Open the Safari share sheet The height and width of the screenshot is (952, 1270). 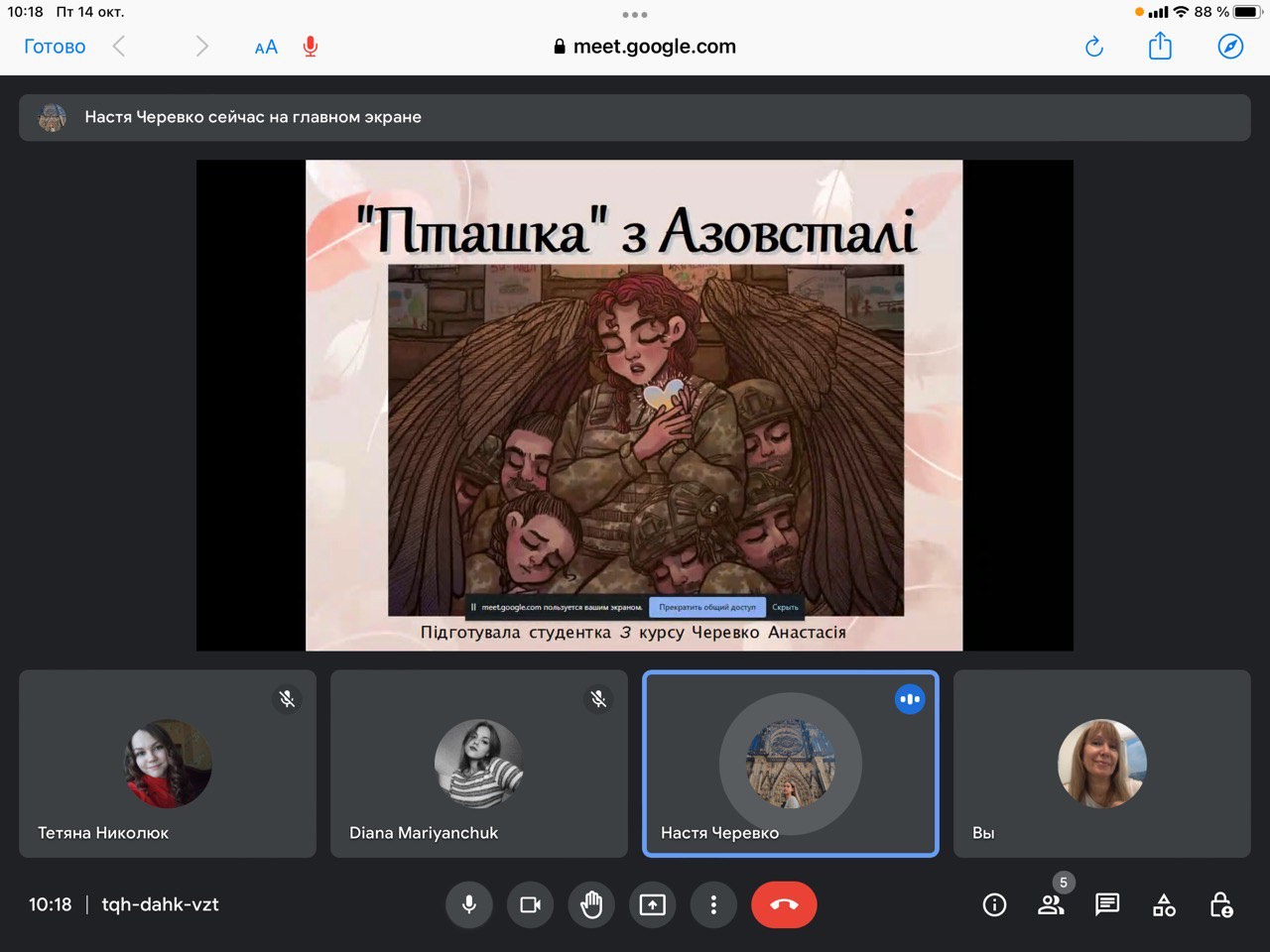click(1160, 47)
